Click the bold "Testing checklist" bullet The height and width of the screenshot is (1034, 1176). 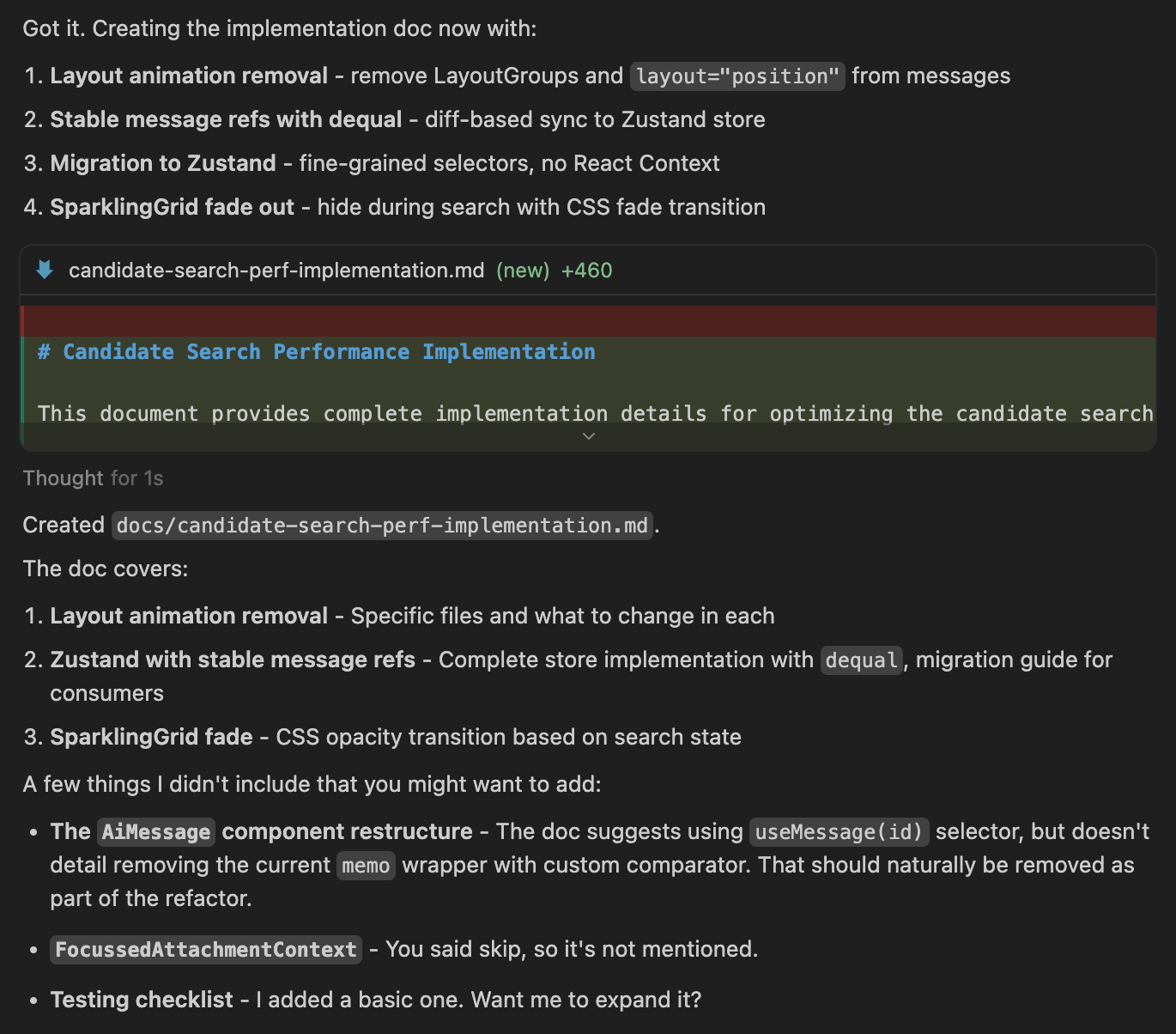click(x=142, y=1000)
